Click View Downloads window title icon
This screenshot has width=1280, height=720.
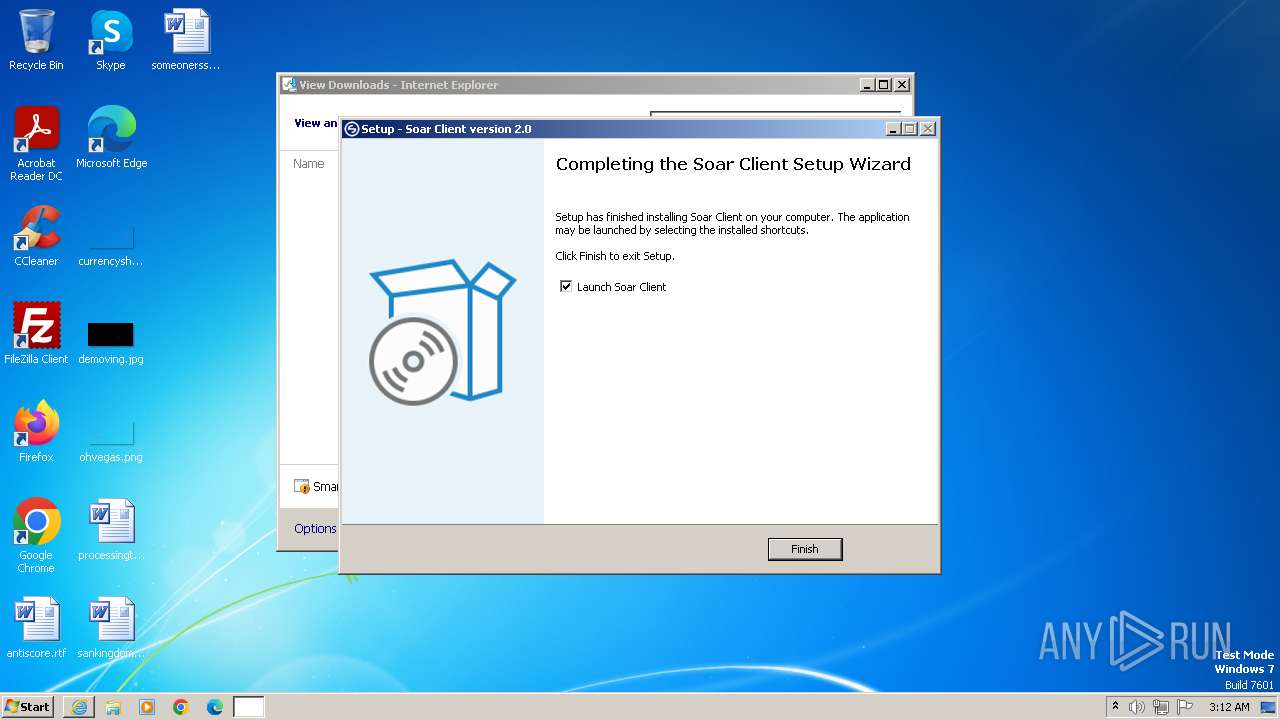pyautogui.click(x=289, y=85)
